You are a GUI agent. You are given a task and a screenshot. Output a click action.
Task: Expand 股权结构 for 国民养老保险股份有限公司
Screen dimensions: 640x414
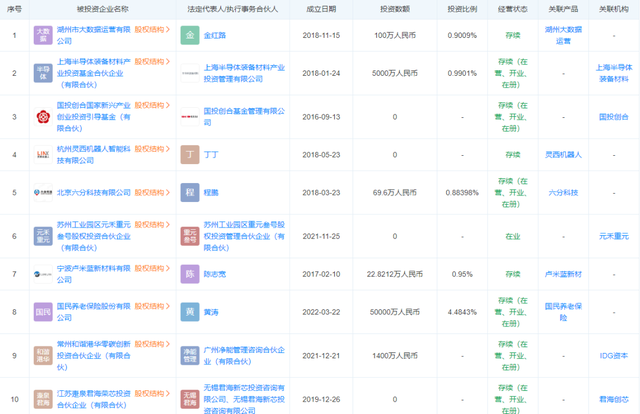pyautogui.click(x=152, y=306)
